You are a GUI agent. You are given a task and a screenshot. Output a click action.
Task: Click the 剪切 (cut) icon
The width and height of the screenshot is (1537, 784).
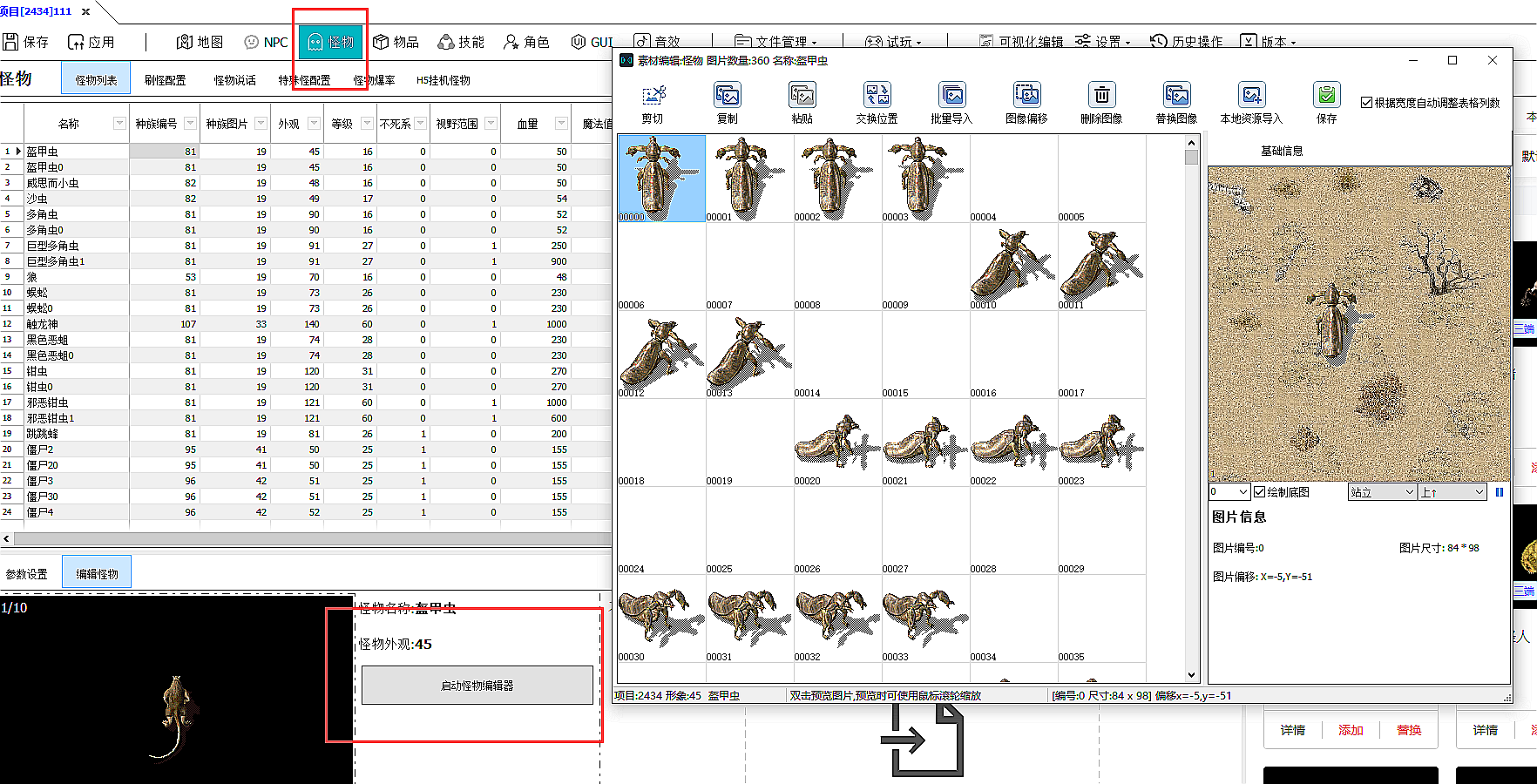tap(653, 95)
